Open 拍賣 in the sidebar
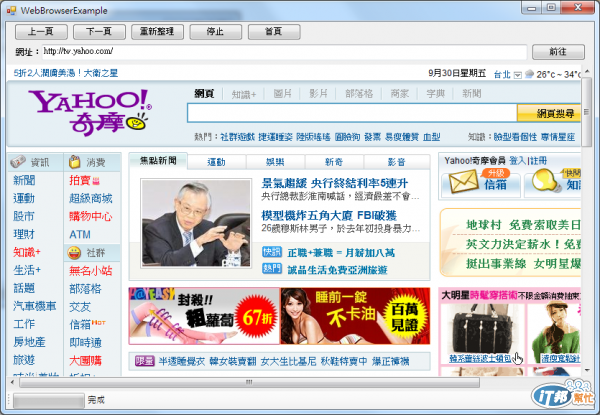 coord(80,180)
